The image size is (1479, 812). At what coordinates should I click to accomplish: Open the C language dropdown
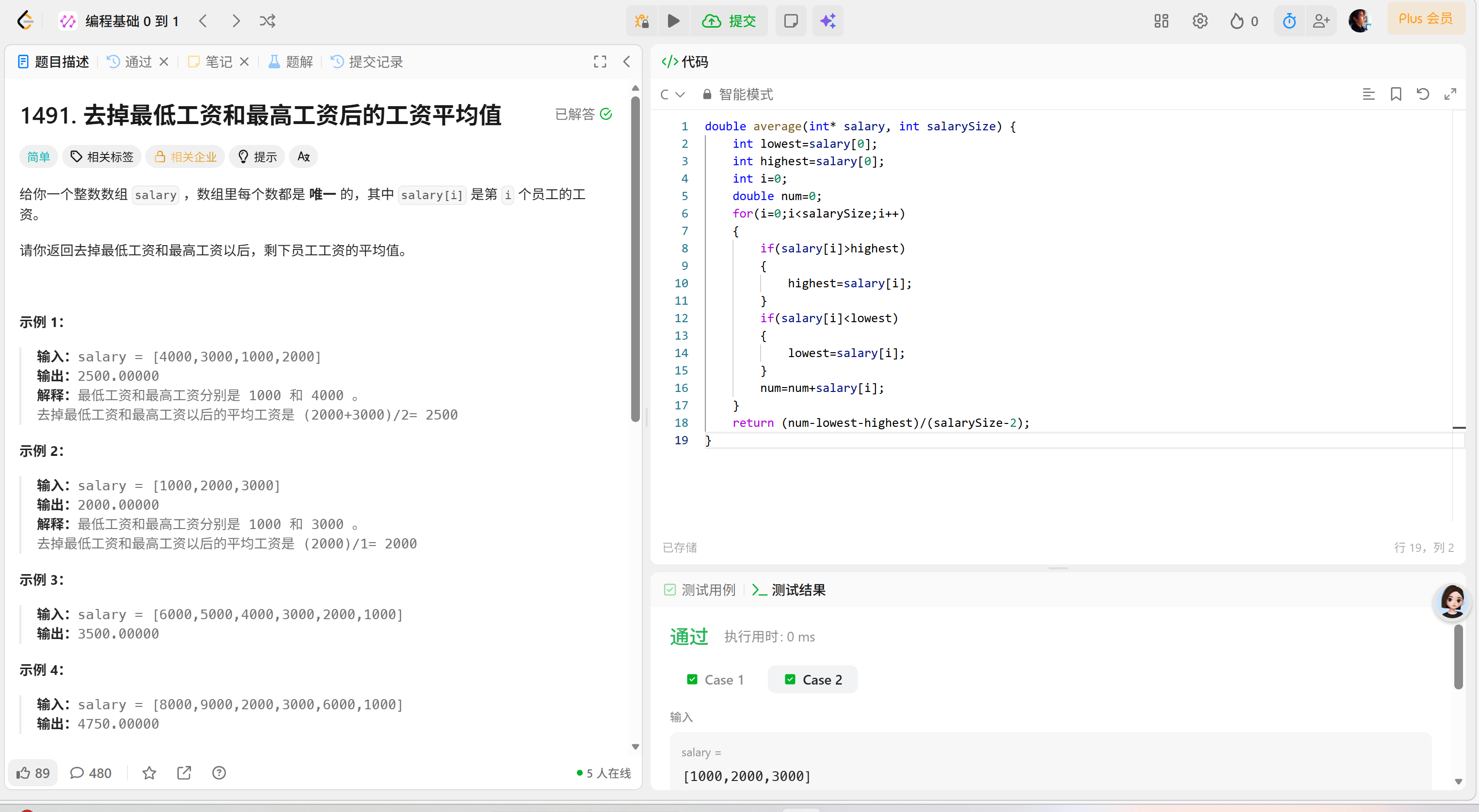coord(672,94)
